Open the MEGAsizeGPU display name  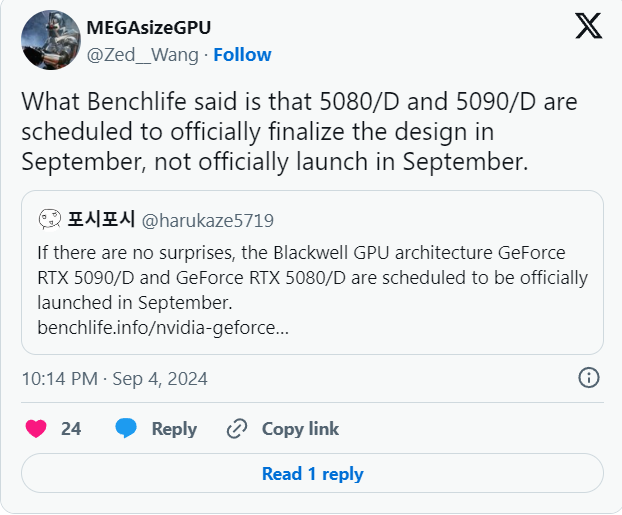(x=149, y=27)
